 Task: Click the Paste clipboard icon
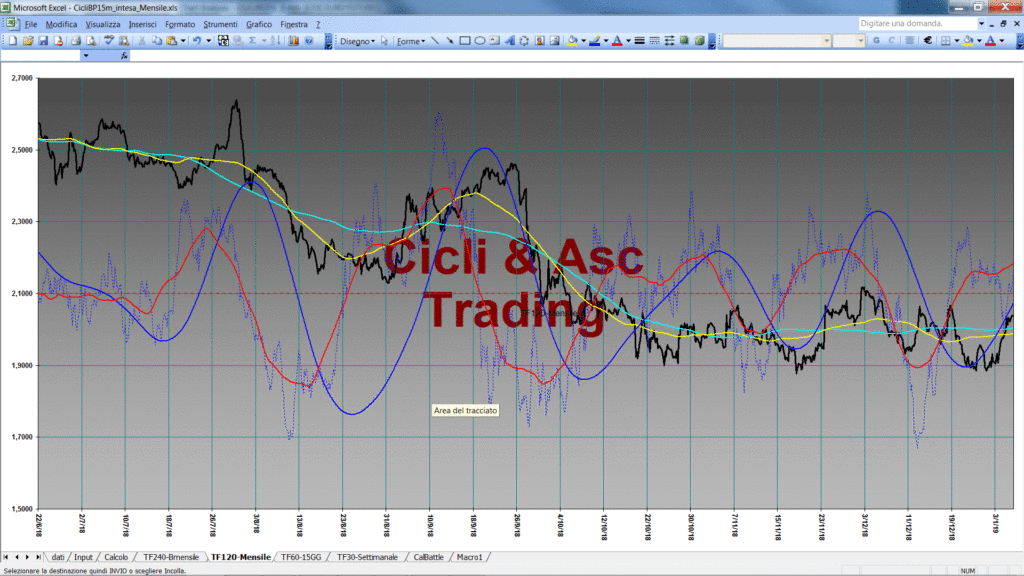point(172,40)
